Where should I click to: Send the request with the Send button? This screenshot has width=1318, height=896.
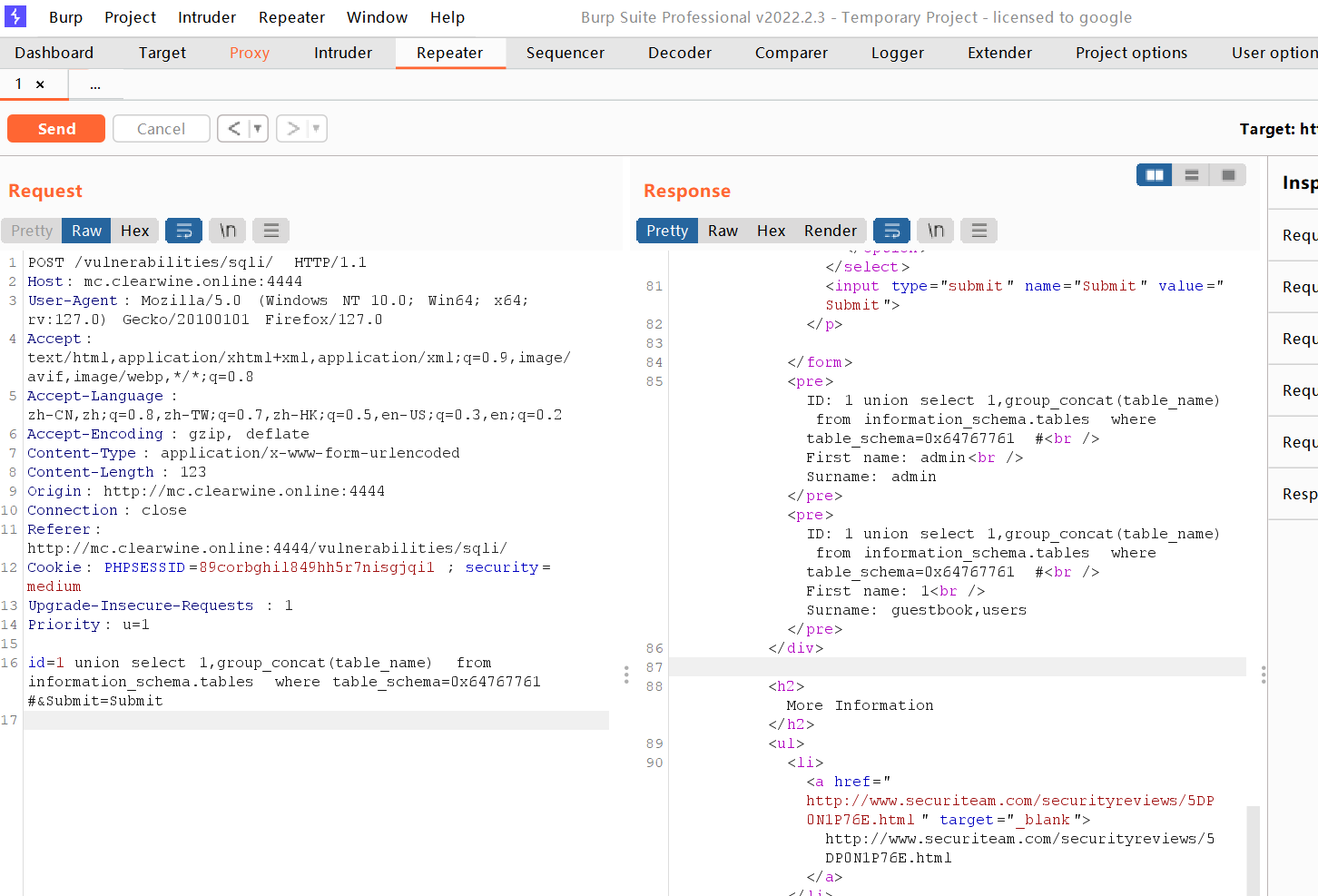point(56,129)
